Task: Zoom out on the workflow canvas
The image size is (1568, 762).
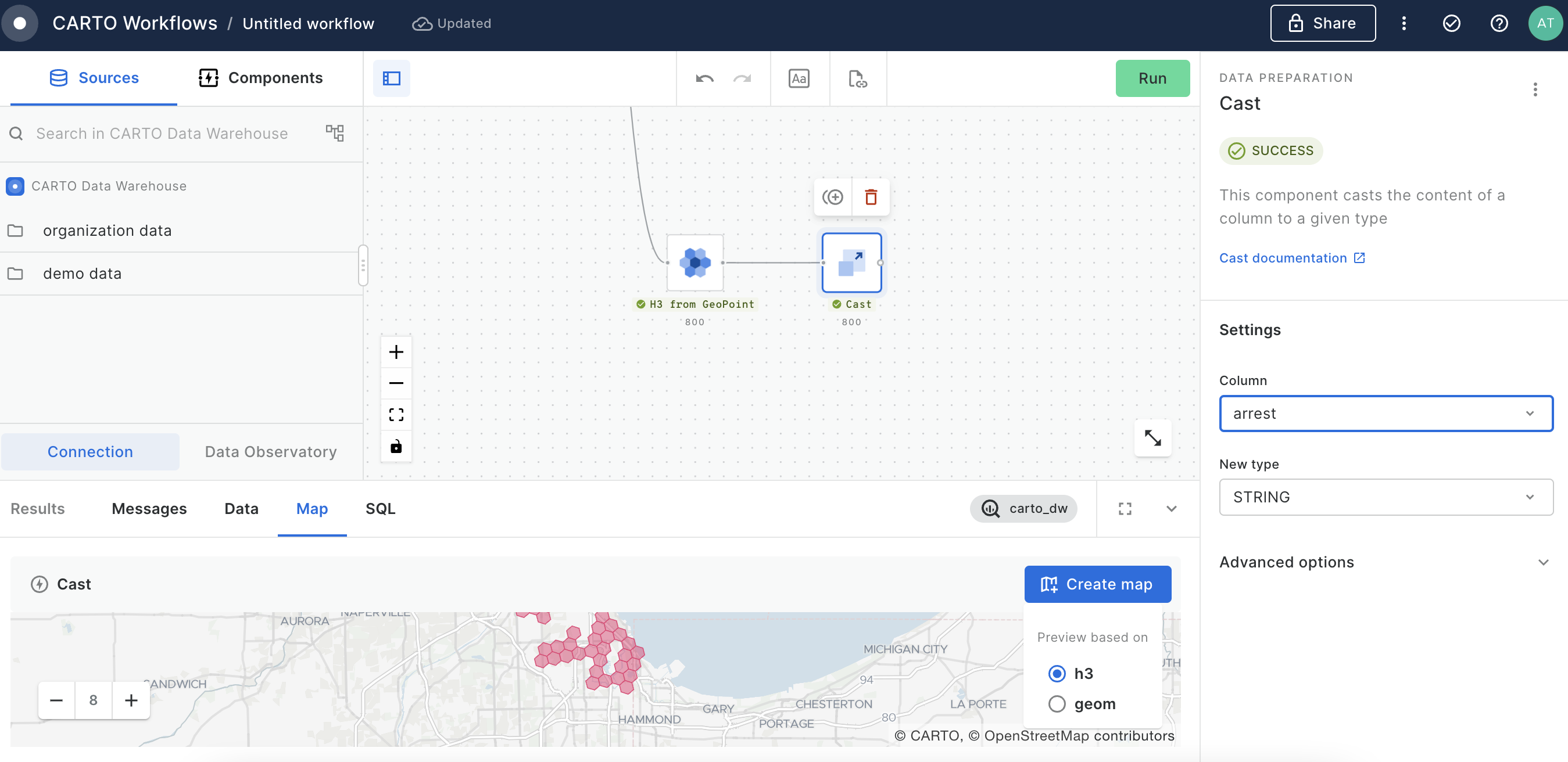Action: point(396,383)
